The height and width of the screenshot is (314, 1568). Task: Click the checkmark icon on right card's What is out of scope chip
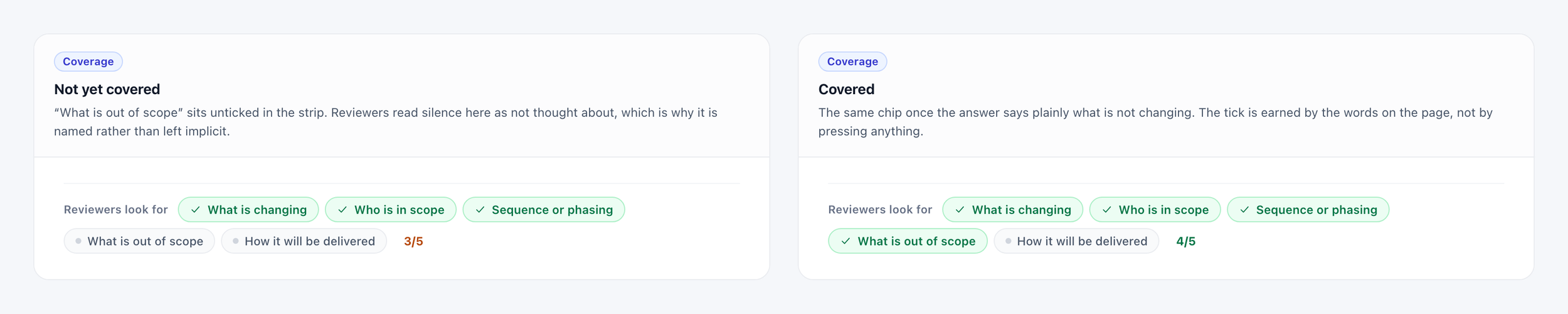[846, 241]
